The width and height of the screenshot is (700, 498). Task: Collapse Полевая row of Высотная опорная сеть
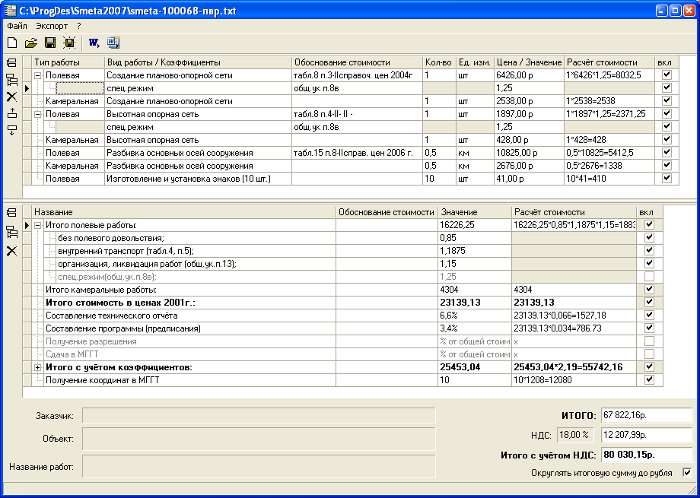(x=38, y=114)
